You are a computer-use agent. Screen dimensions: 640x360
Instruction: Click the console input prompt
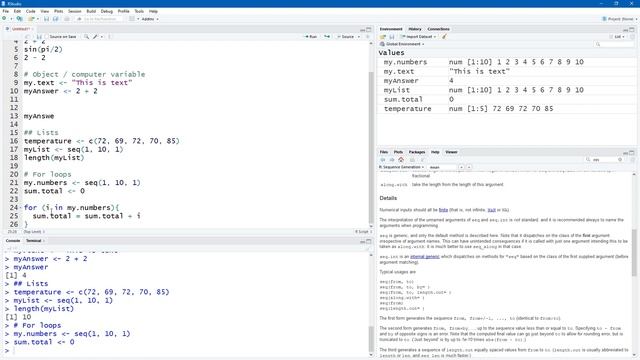[x=188, y=351]
